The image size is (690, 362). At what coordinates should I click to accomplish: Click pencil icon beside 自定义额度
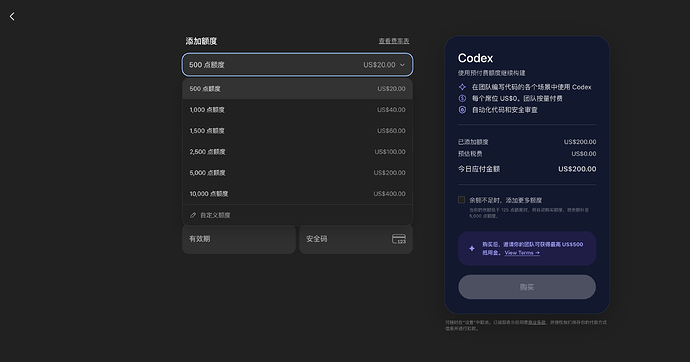click(193, 215)
